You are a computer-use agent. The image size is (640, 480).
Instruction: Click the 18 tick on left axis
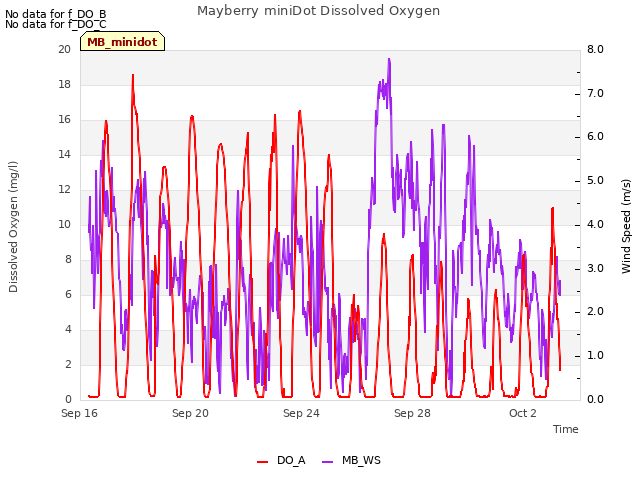pos(64,84)
